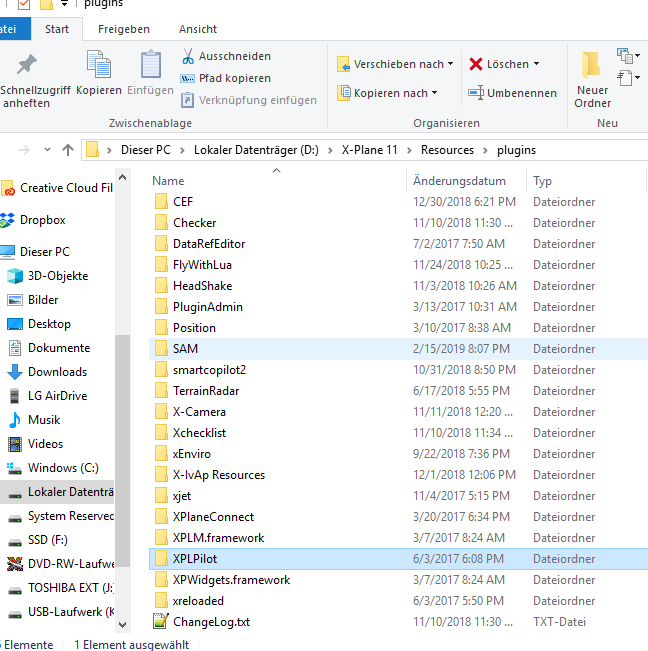Switch to the Freigeben ribbon tab
The image size is (648, 651).
(124, 29)
